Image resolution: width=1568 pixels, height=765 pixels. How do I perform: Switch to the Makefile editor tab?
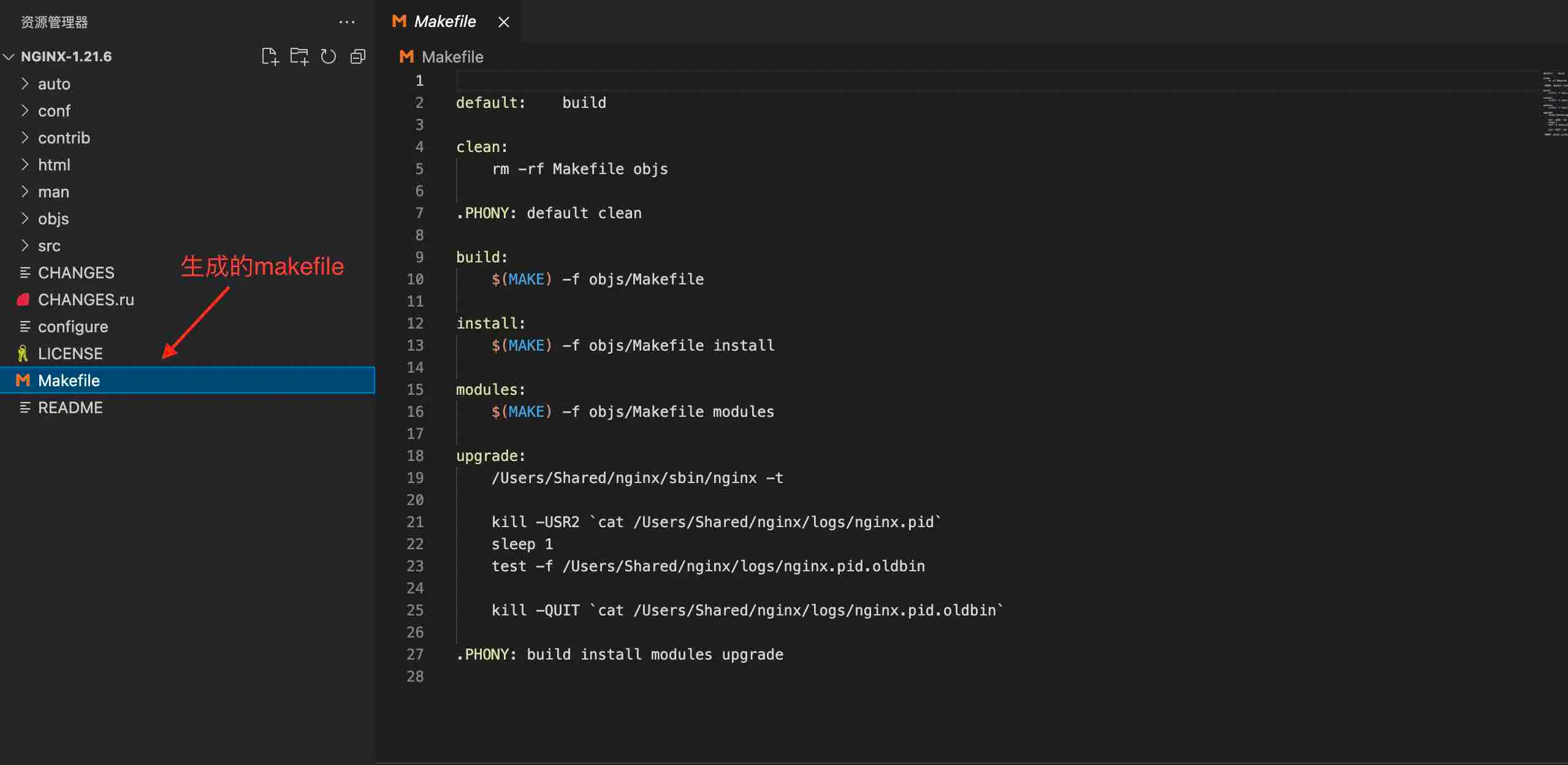coord(444,22)
